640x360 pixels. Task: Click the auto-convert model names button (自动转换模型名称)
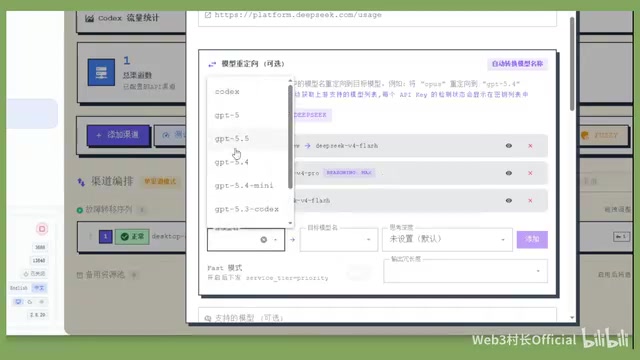click(517, 64)
